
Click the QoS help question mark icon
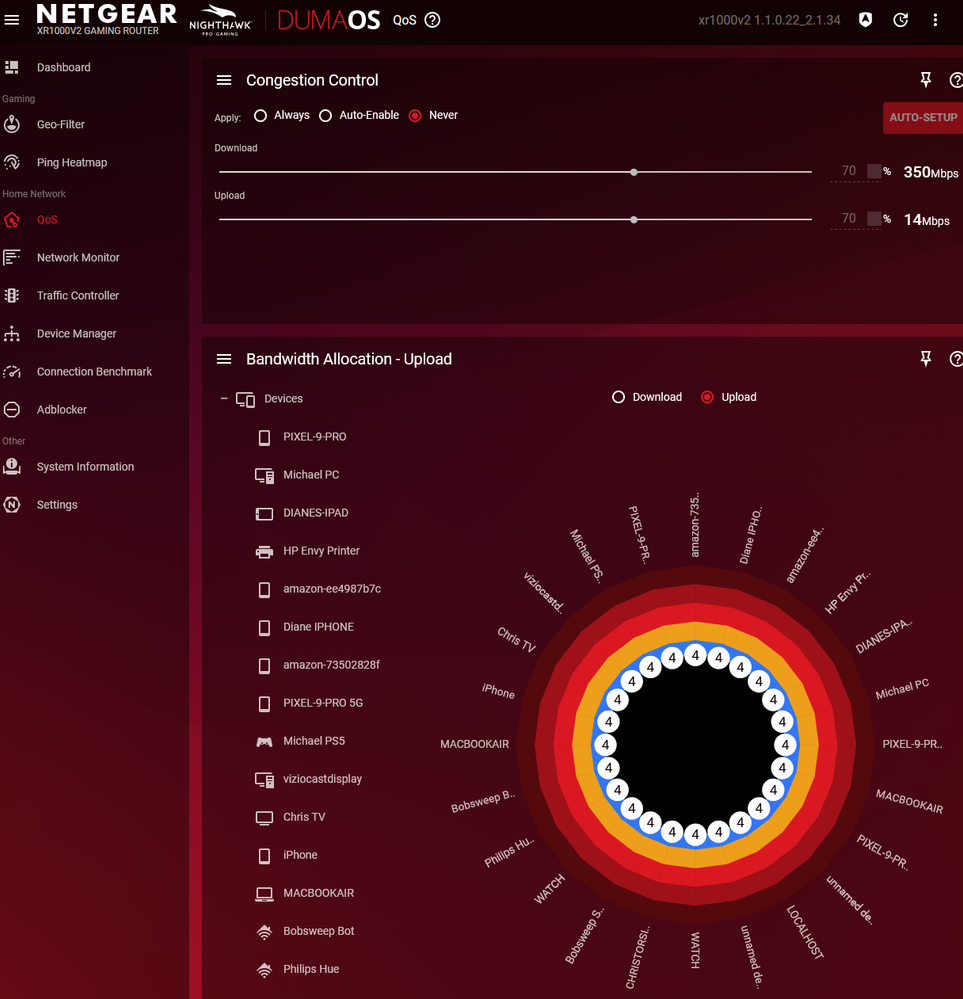pos(432,20)
